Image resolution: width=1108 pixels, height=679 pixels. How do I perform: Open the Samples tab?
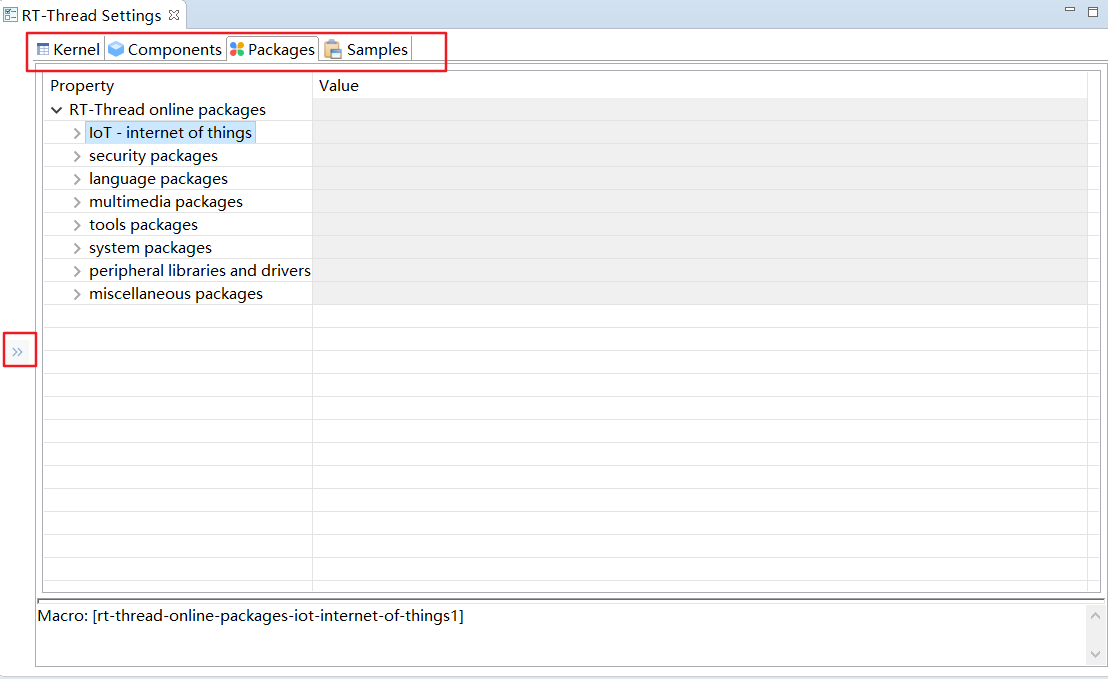367,49
